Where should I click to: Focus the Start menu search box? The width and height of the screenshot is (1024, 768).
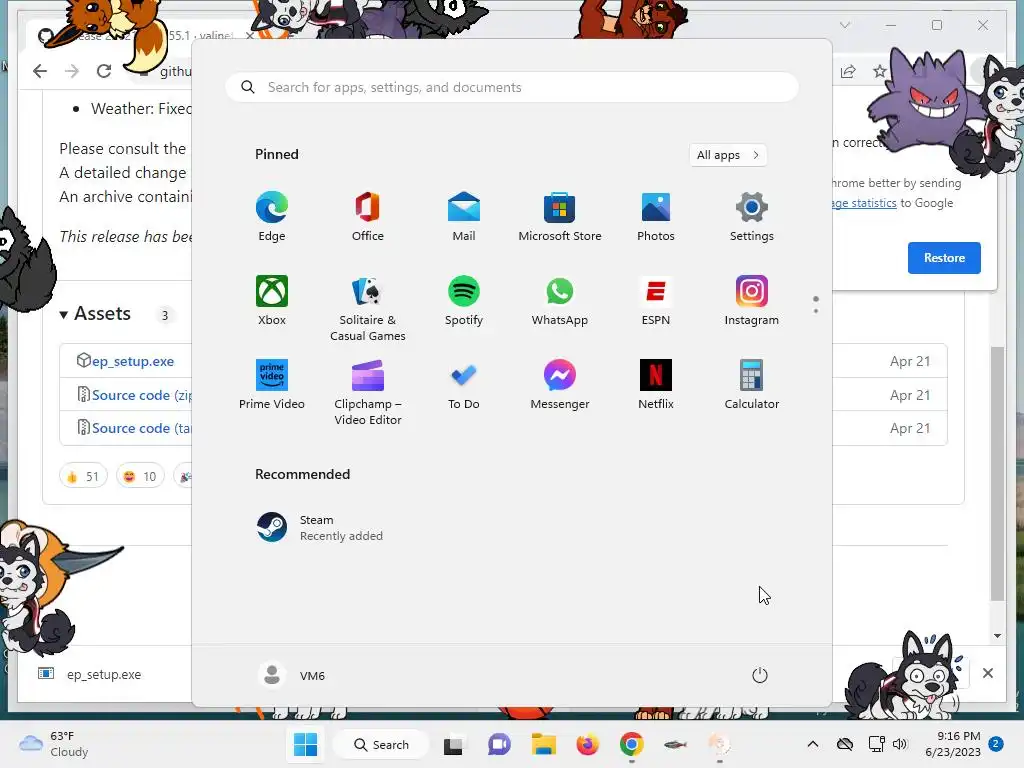pos(512,88)
